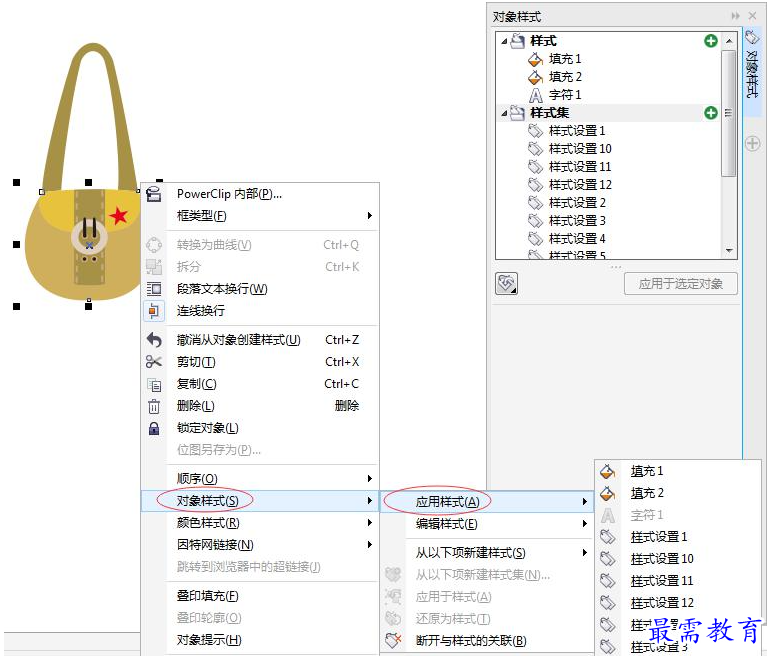Click the letter A icon of 字符 1 in docker
This screenshot has height=662, width=770.
(x=536, y=95)
